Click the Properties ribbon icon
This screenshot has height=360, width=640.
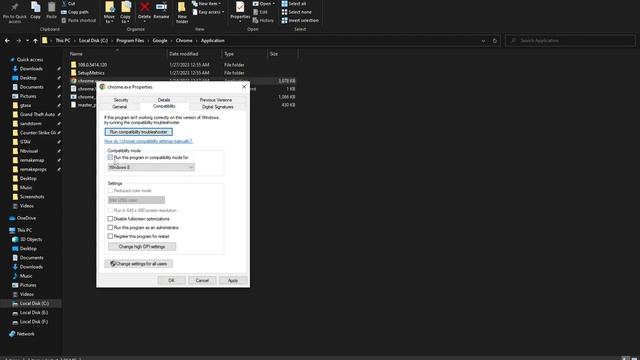[240, 11]
